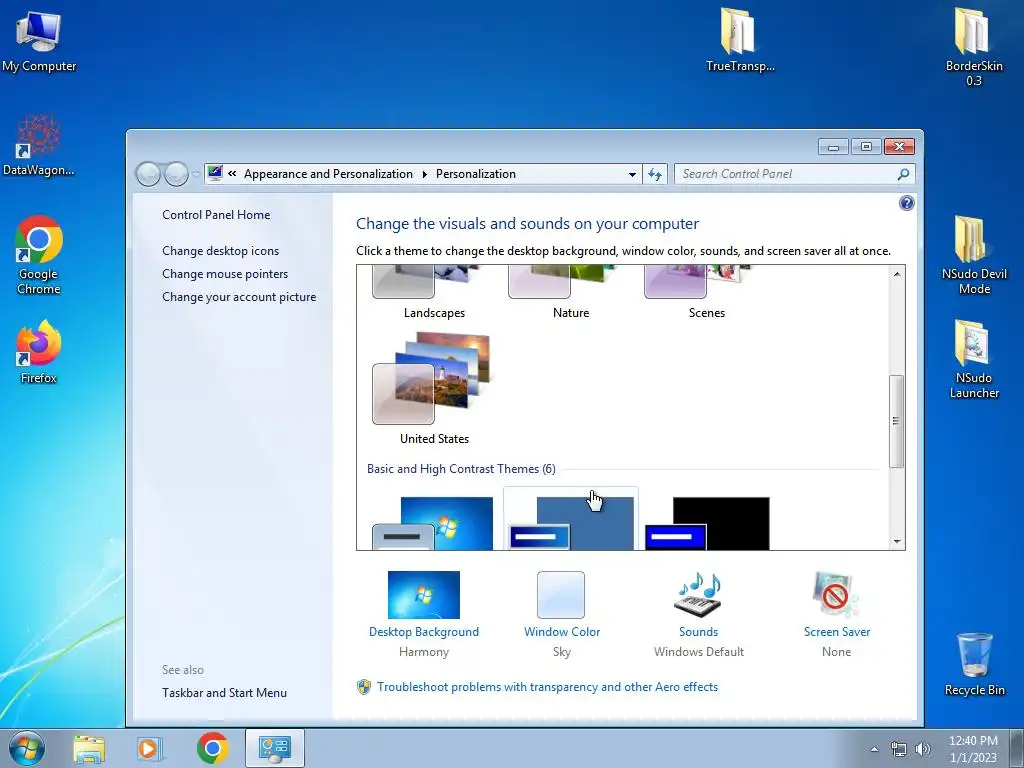
Task: Click the taskbar clock showing 12:40 PM
Action: click(973, 748)
